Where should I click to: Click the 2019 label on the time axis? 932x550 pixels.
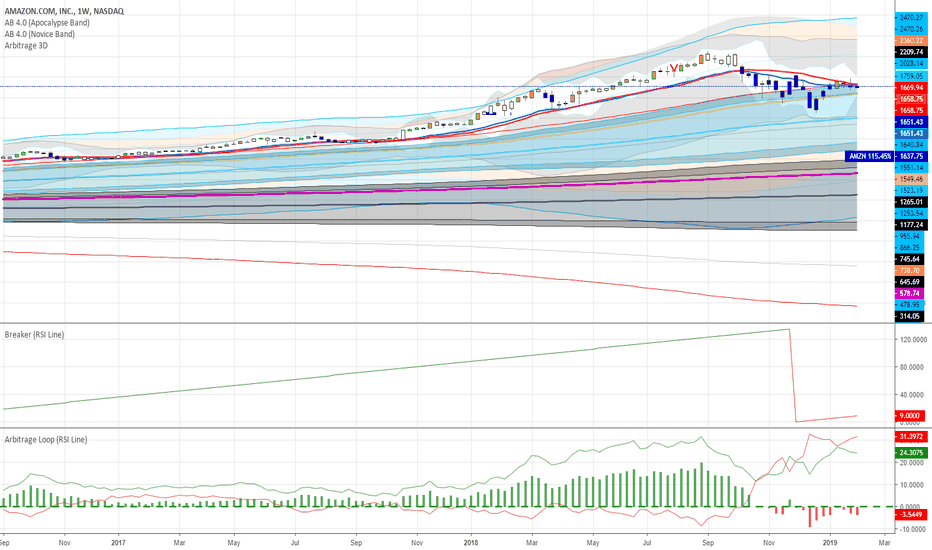point(830,542)
